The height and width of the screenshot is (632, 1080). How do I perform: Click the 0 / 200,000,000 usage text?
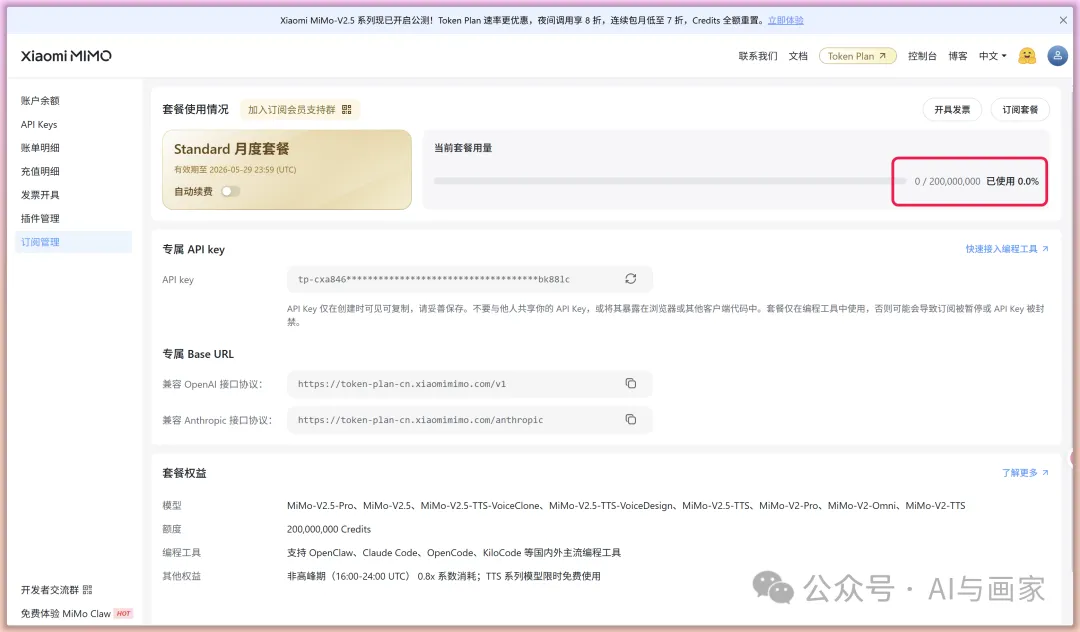[947, 181]
